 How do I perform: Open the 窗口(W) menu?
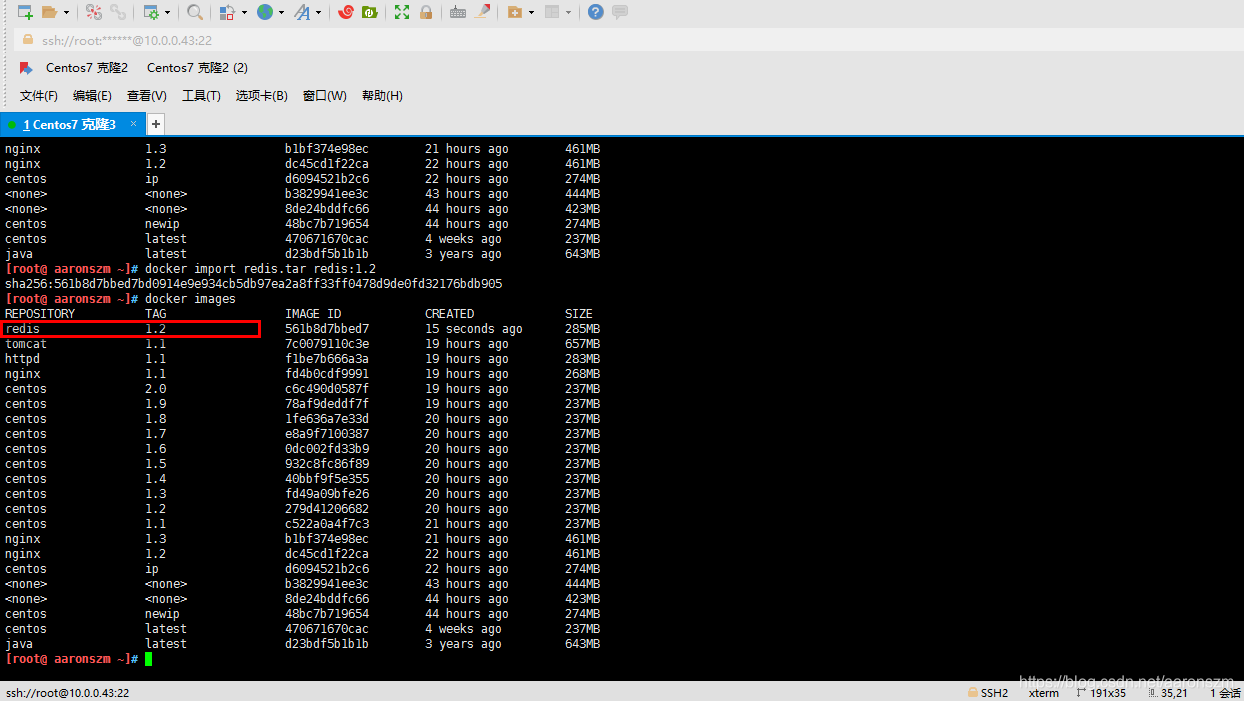(x=325, y=96)
